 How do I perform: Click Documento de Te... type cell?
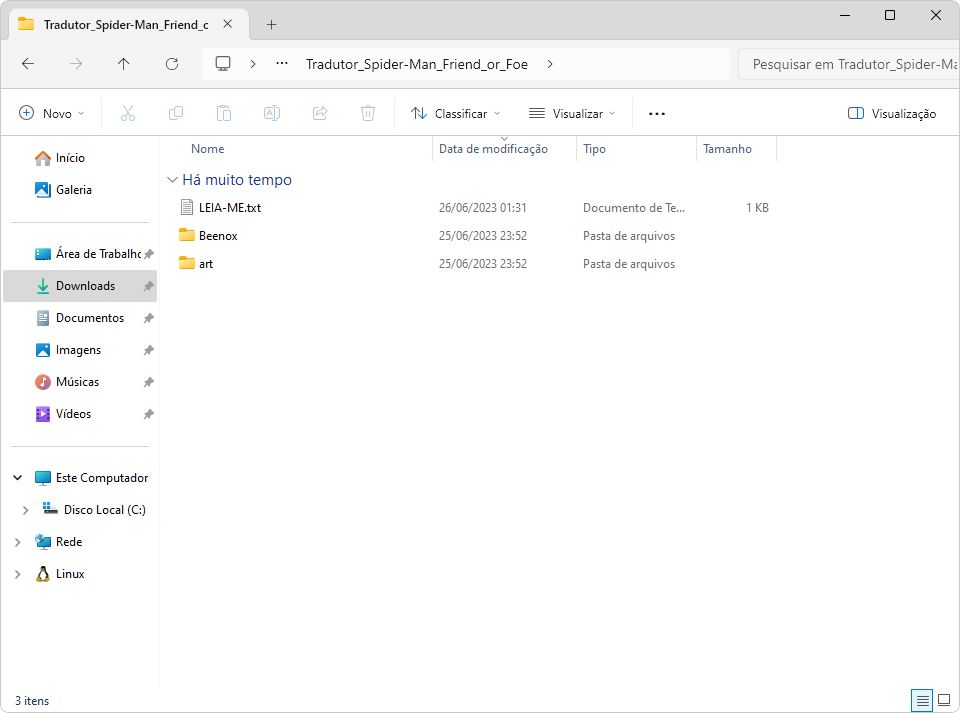click(x=634, y=207)
